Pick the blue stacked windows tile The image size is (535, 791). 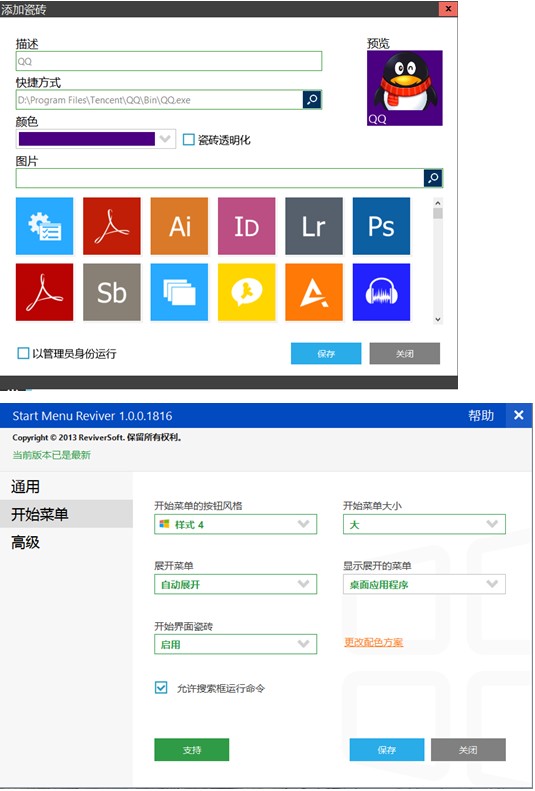tap(179, 292)
